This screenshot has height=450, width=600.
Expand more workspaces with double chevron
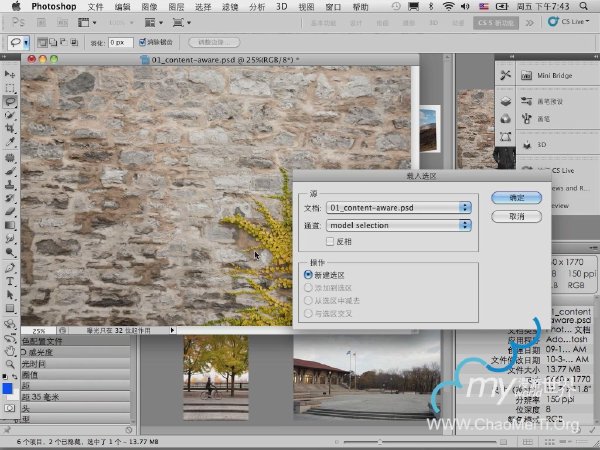tap(530, 23)
